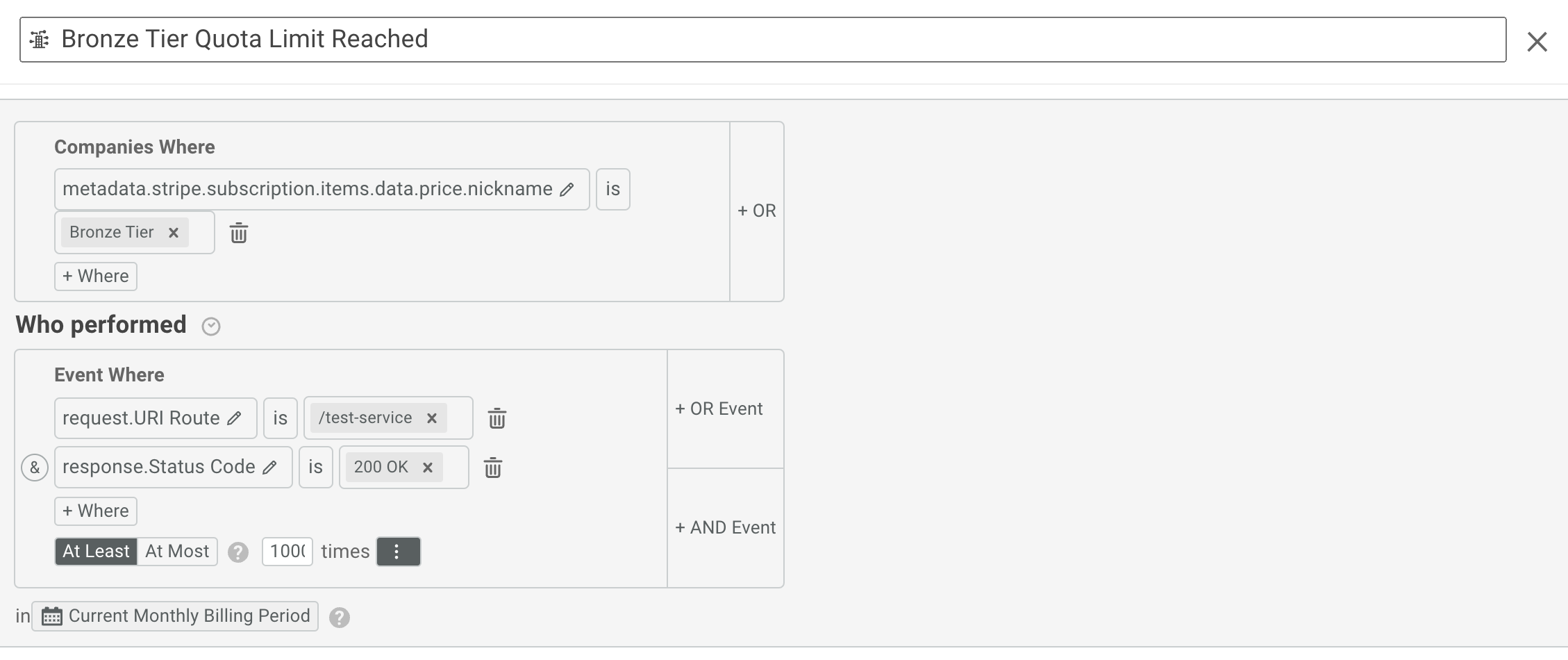
Task: Expand the Who performed options
Action: tap(211, 327)
